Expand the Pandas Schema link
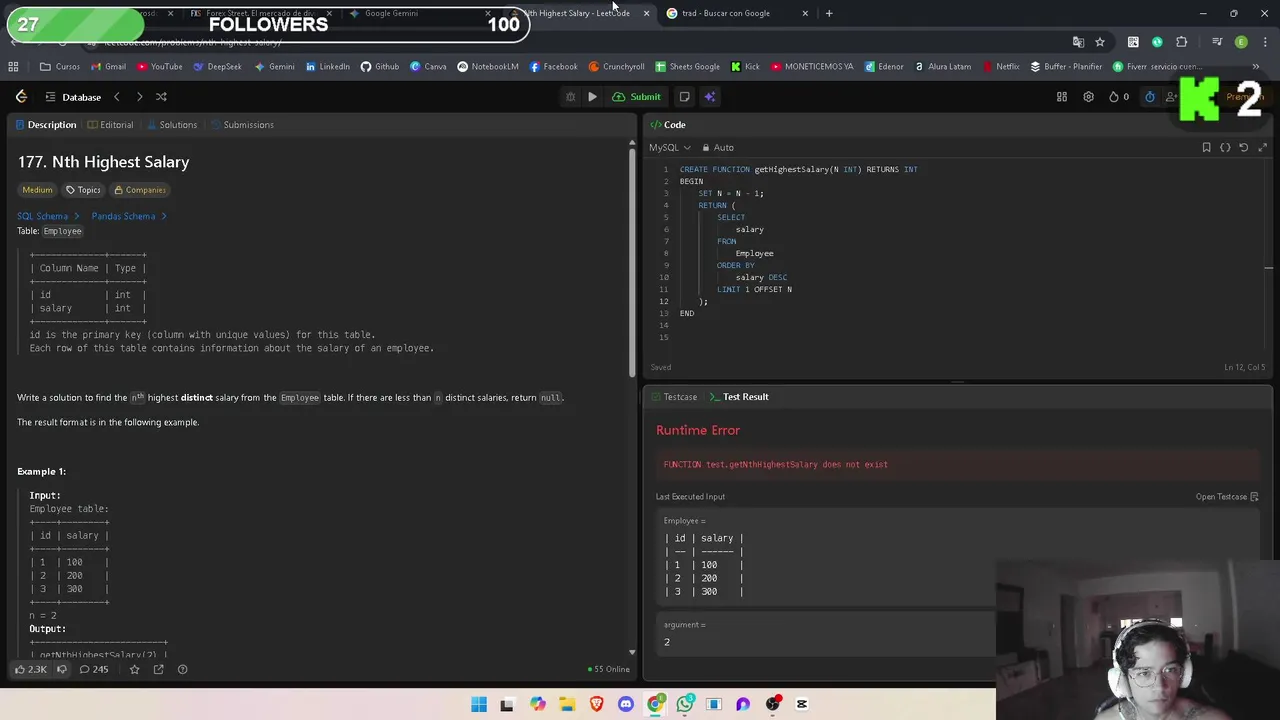This screenshot has height=720, width=1280. (129, 216)
